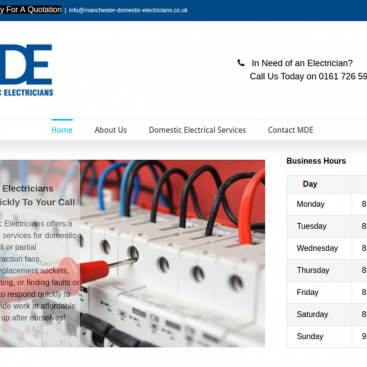Select the Sunday row

point(327,336)
